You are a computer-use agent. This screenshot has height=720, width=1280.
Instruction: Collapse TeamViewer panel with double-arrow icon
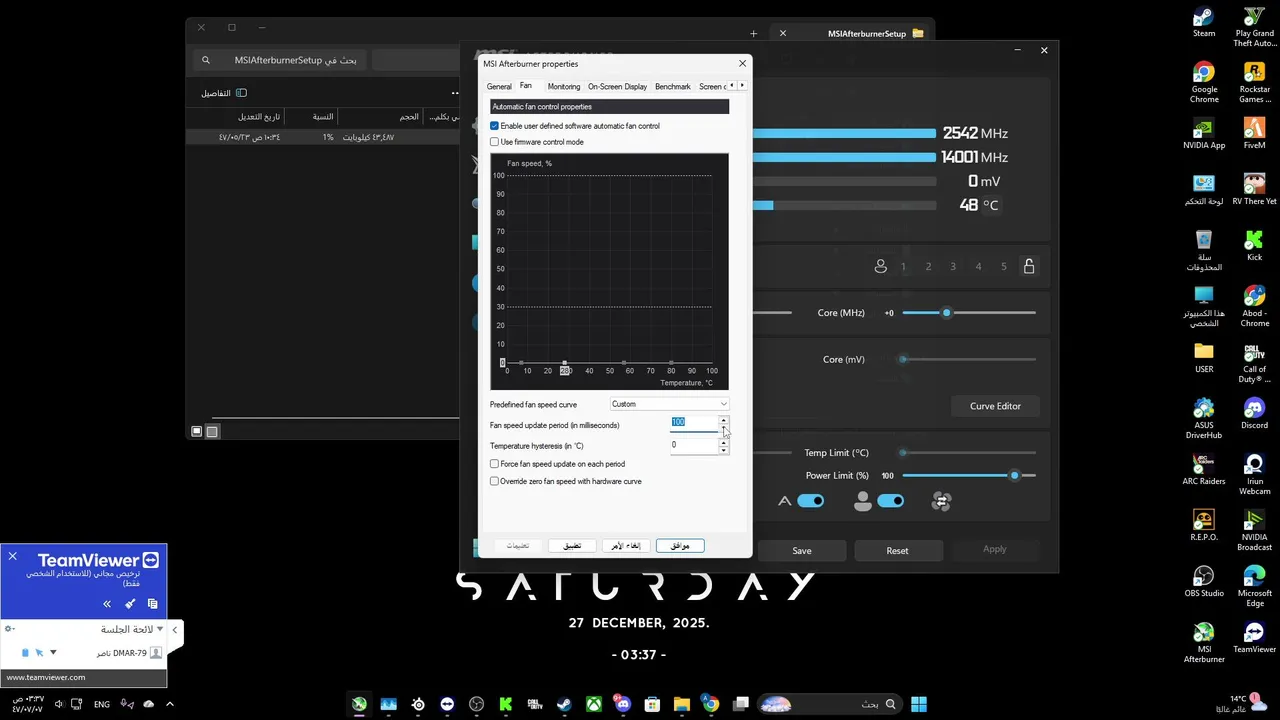[107, 604]
